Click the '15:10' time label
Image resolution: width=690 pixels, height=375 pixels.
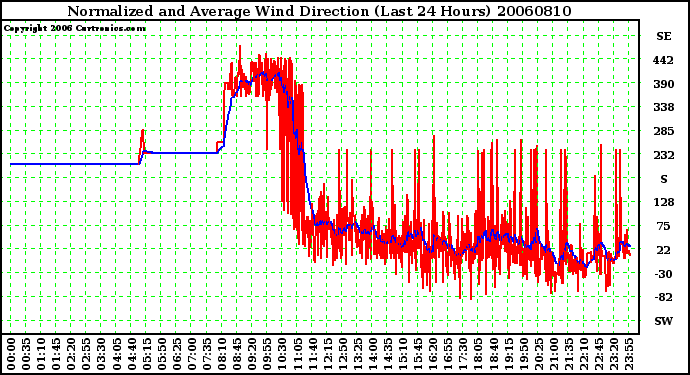pos(403,354)
